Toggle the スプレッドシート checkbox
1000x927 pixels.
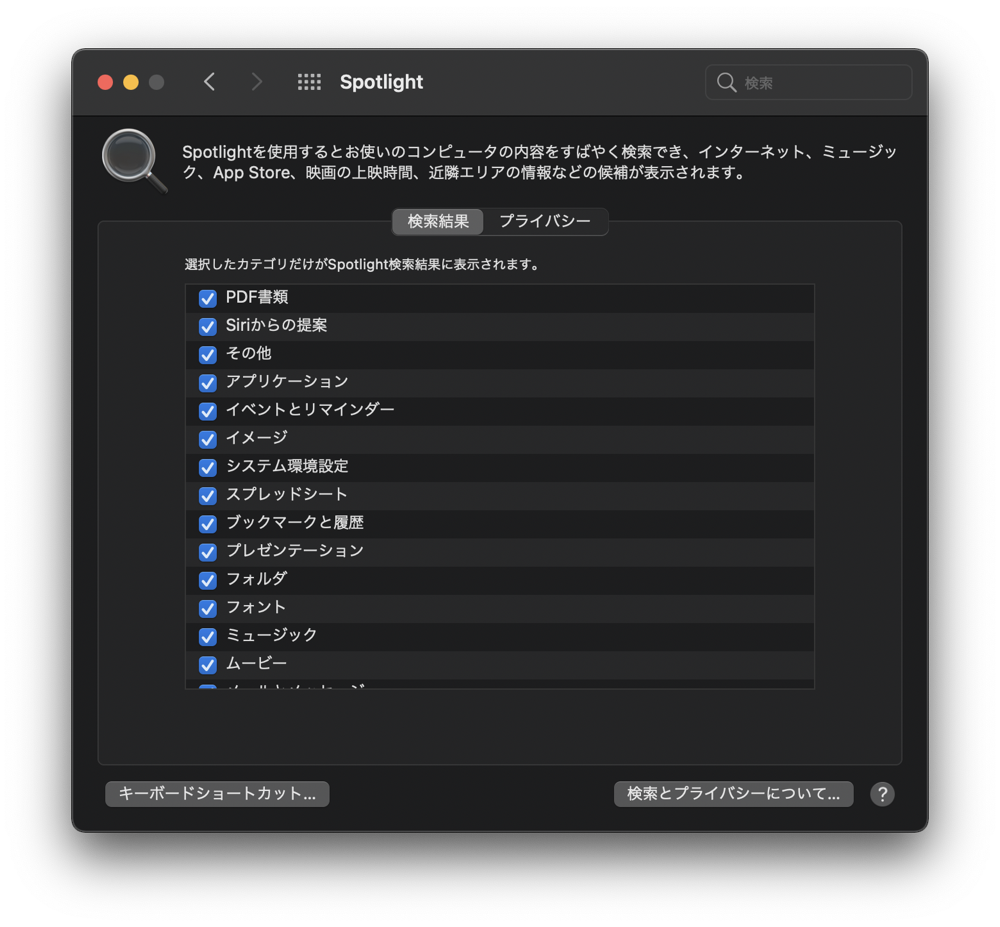click(x=208, y=495)
